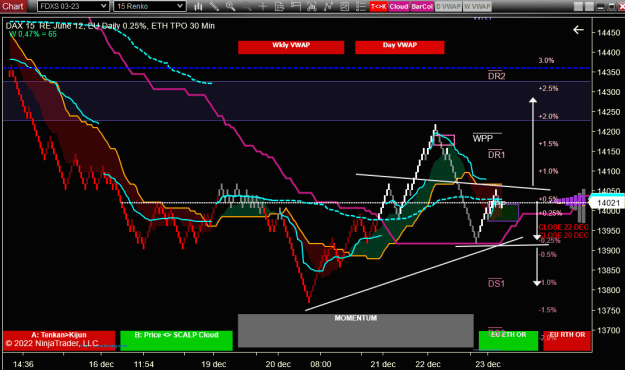This screenshot has width=625, height=370.
Task: Open the Indicators icon
Action: (328, 6)
